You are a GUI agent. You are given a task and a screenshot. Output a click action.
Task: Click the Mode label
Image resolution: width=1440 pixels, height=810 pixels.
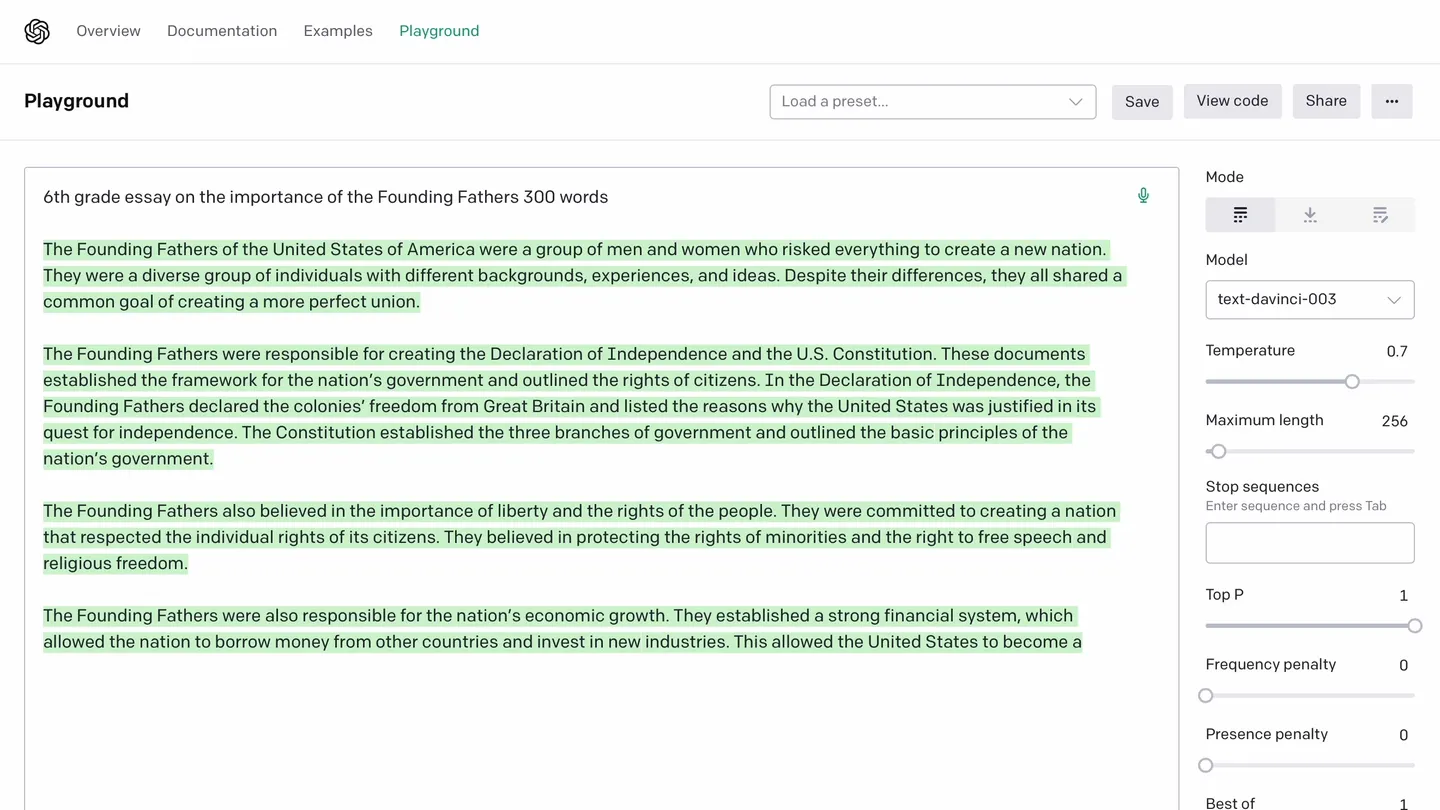[x=1225, y=177]
